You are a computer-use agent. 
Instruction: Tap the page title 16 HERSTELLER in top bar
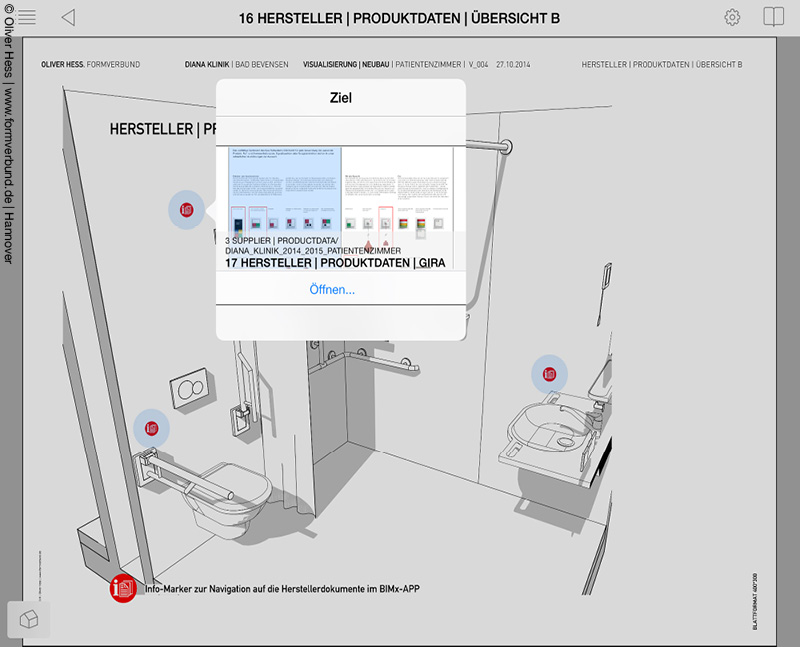399,18
